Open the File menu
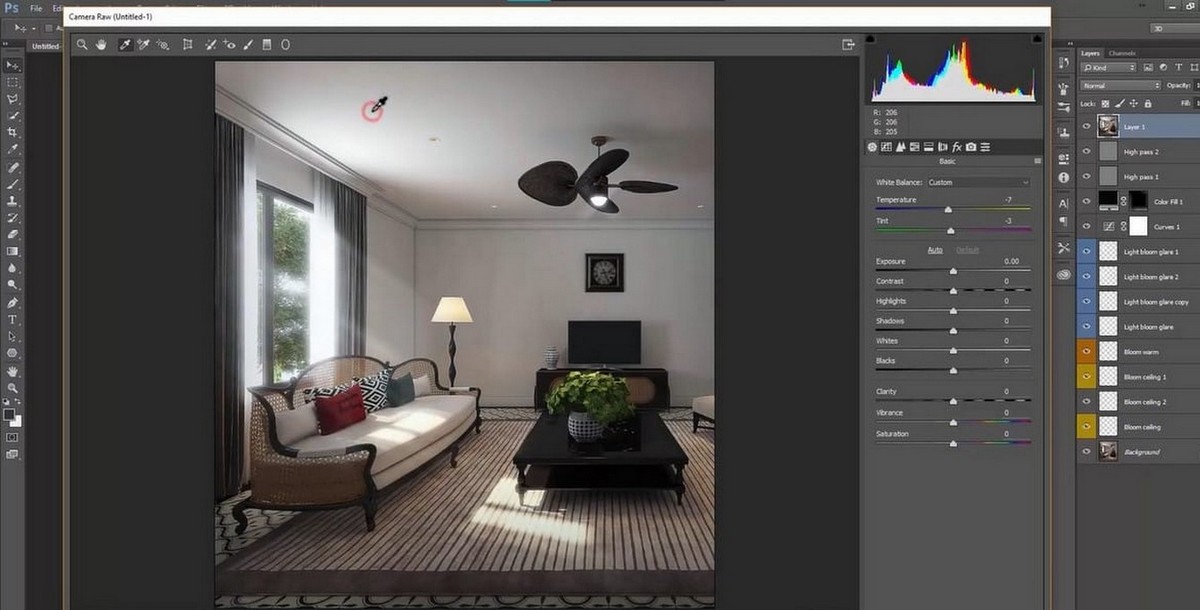 (36, 8)
